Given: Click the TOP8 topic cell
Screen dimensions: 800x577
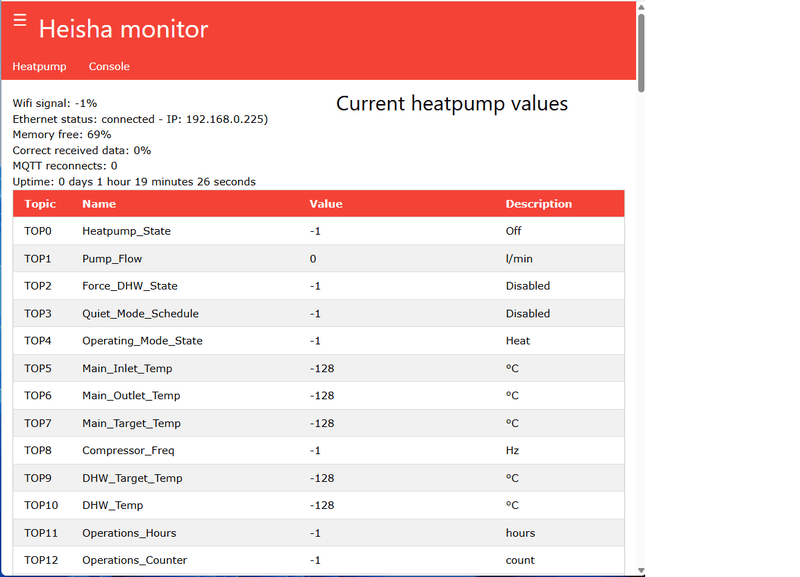Looking at the screenshot, I should [x=38, y=450].
